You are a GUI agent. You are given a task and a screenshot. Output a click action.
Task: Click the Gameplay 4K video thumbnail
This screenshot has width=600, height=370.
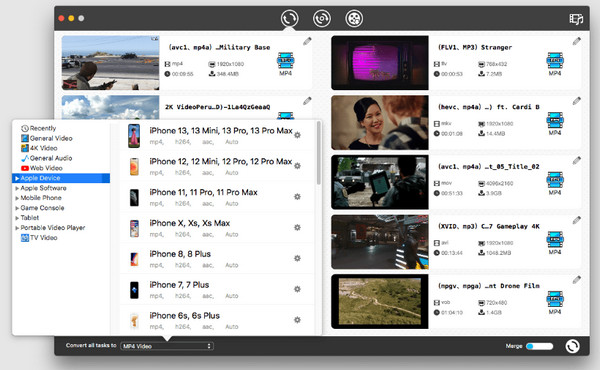tap(380, 242)
